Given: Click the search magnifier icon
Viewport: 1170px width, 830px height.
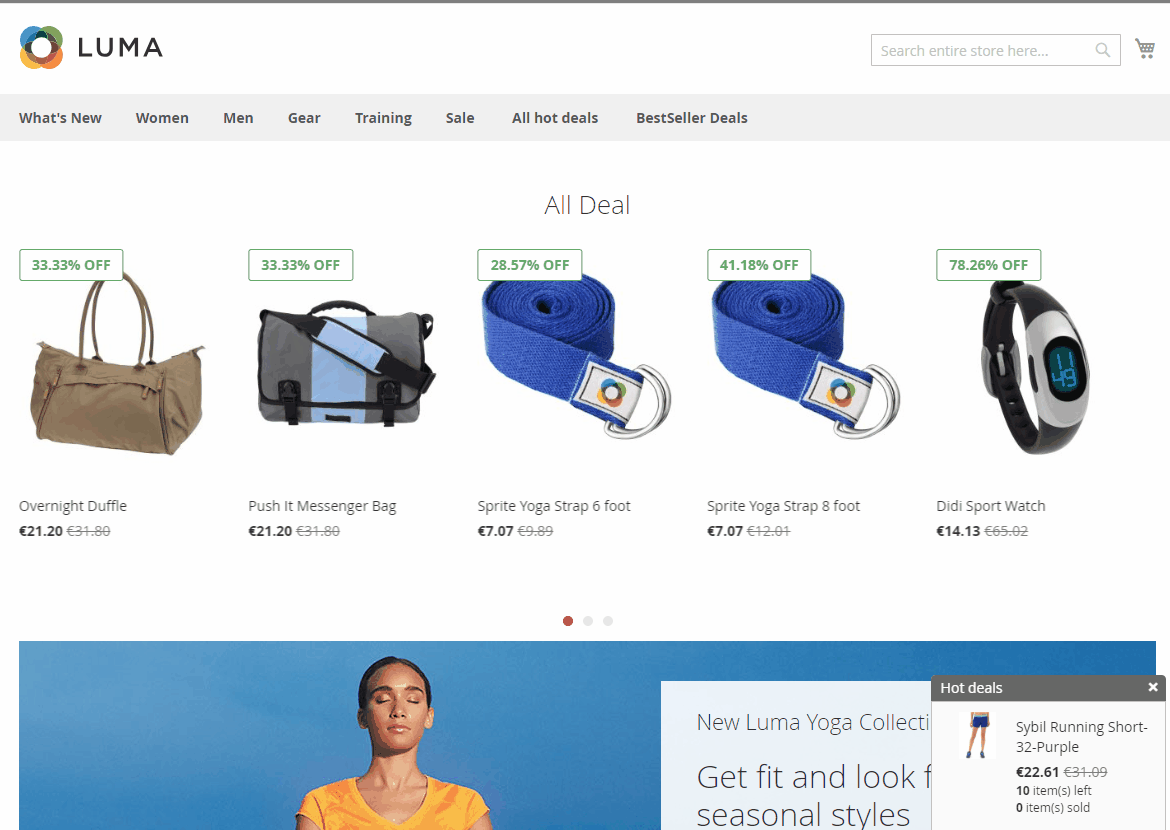Looking at the screenshot, I should [x=1102, y=50].
